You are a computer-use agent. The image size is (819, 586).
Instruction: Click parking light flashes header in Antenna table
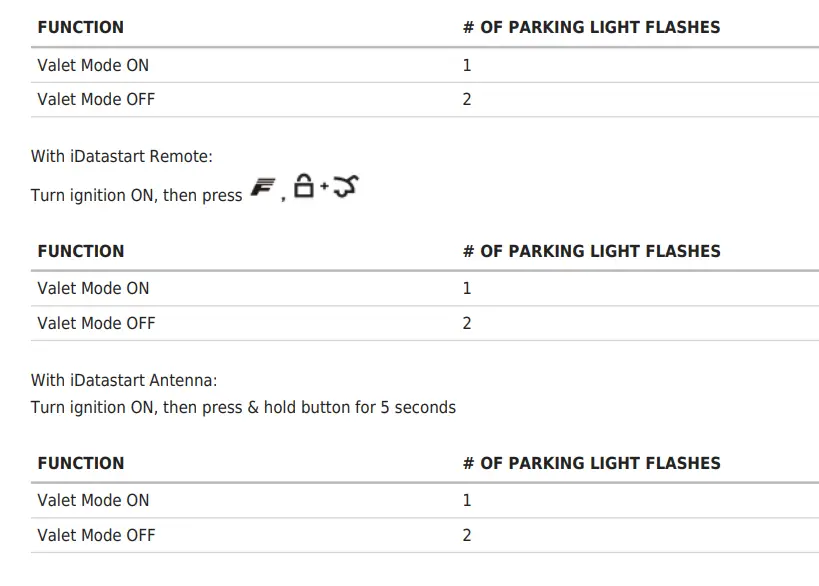[x=590, y=463]
